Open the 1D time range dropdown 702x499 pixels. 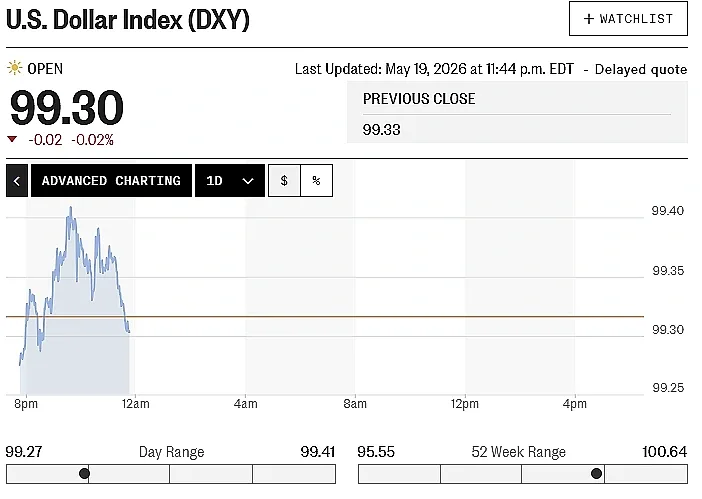click(230, 180)
